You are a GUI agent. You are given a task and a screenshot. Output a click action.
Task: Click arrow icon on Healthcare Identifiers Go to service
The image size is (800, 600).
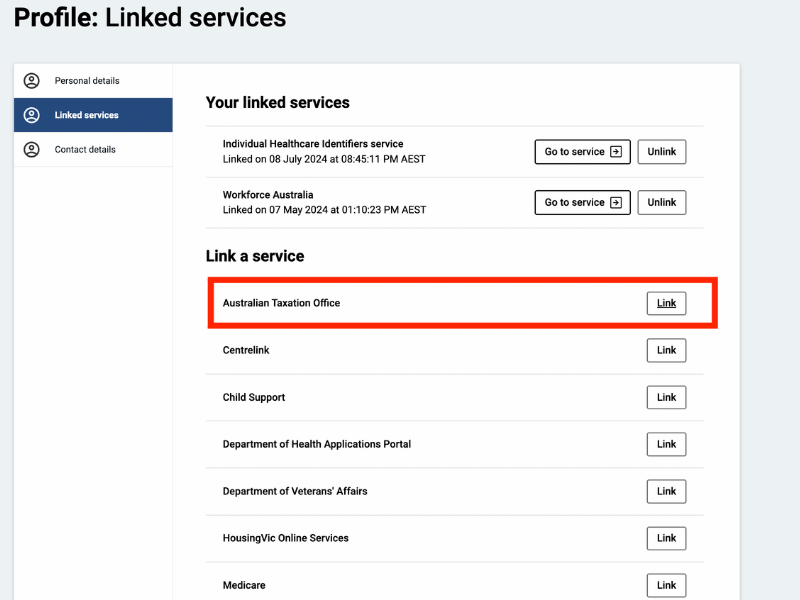click(x=616, y=152)
